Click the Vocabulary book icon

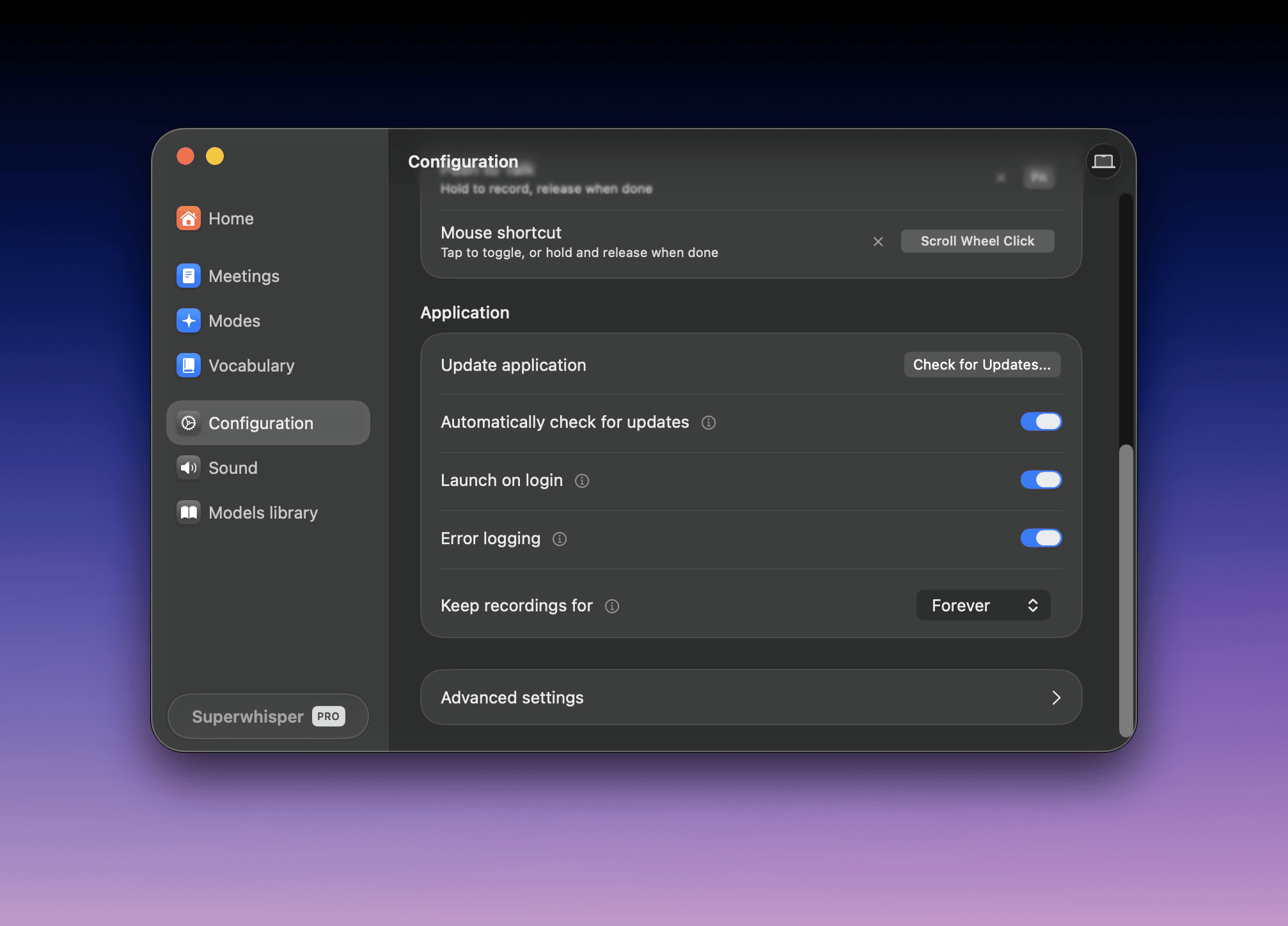tap(188, 366)
